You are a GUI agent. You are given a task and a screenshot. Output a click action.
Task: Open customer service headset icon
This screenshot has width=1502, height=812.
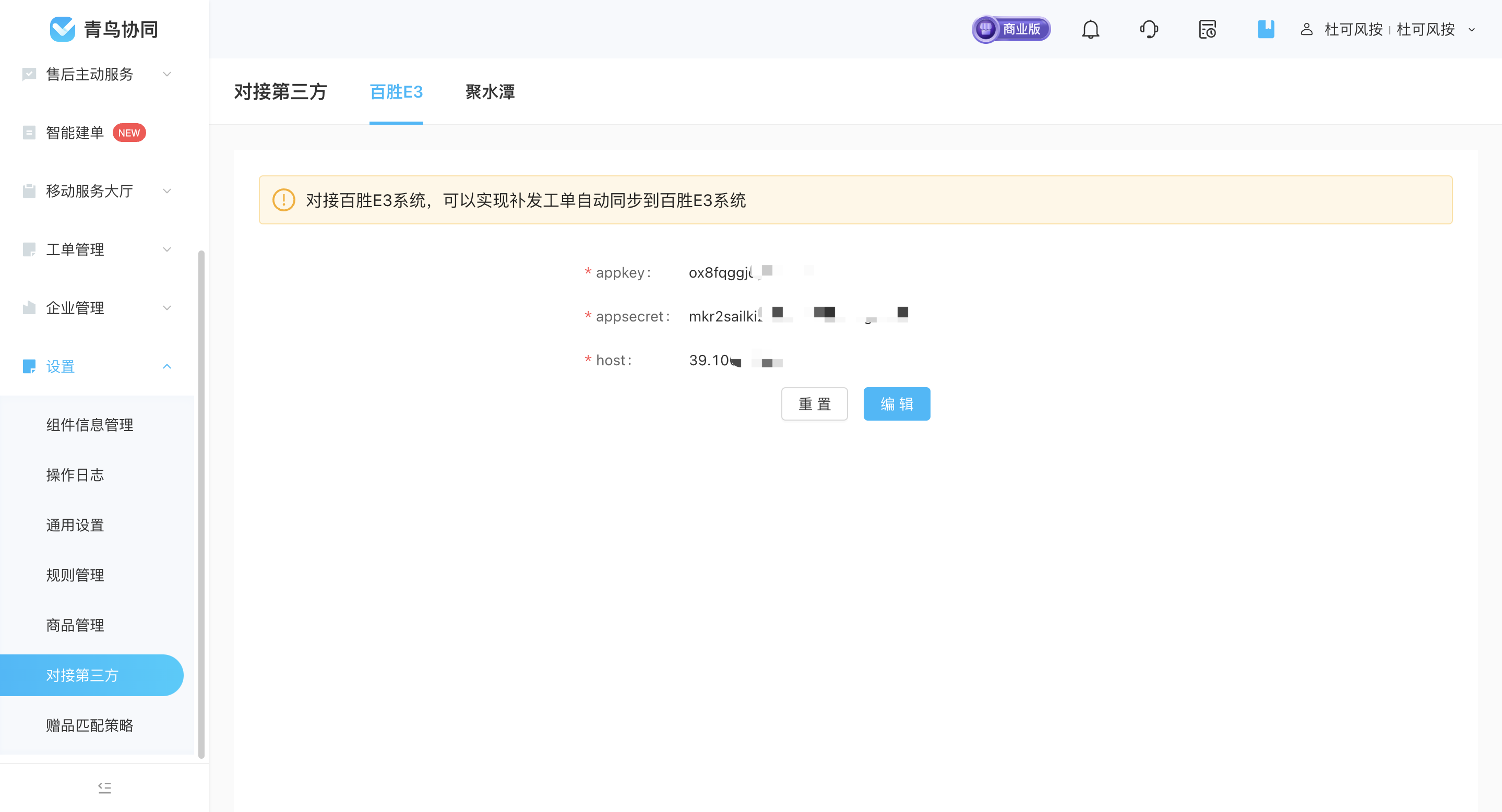coord(1149,29)
